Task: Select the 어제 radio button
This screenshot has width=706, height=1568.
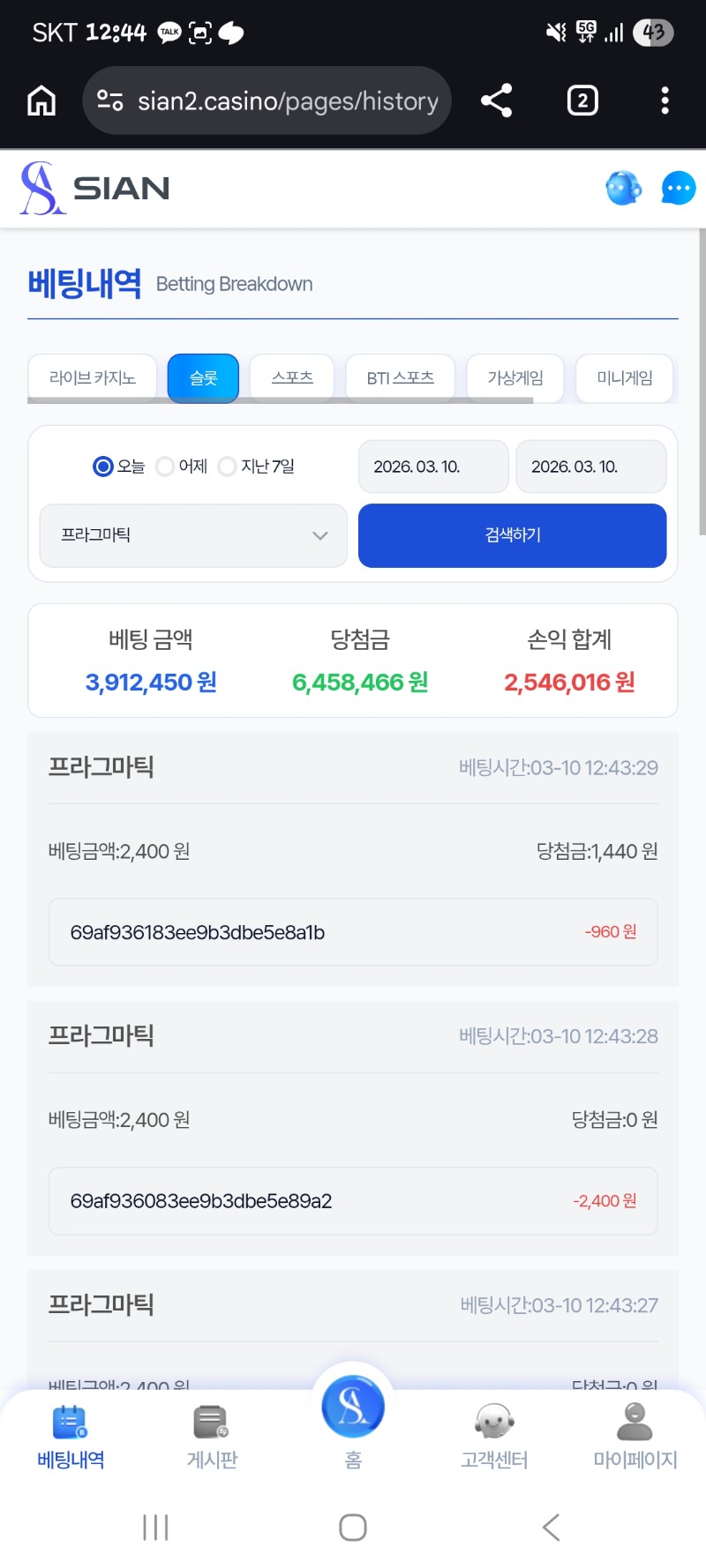Action: click(165, 467)
